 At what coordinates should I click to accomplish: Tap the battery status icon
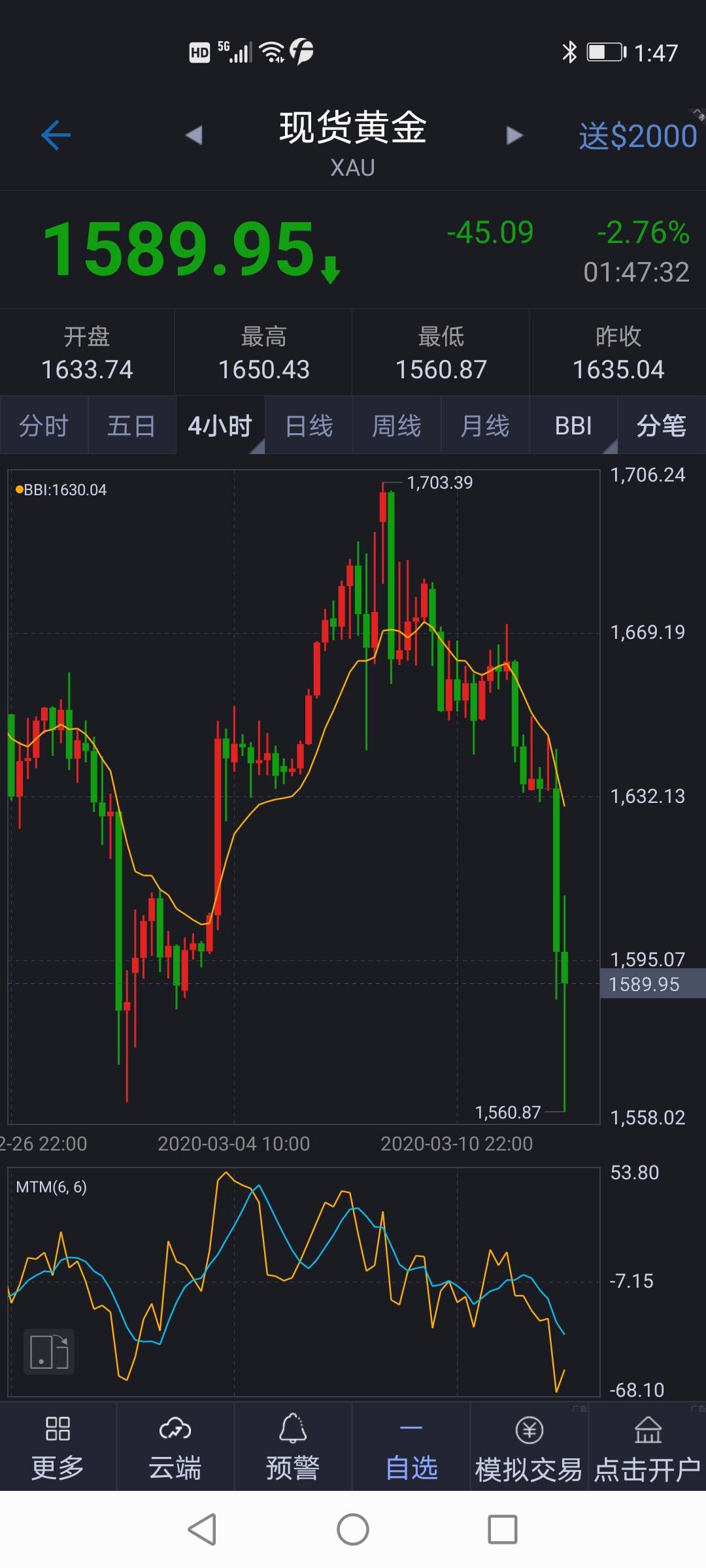coord(607,52)
